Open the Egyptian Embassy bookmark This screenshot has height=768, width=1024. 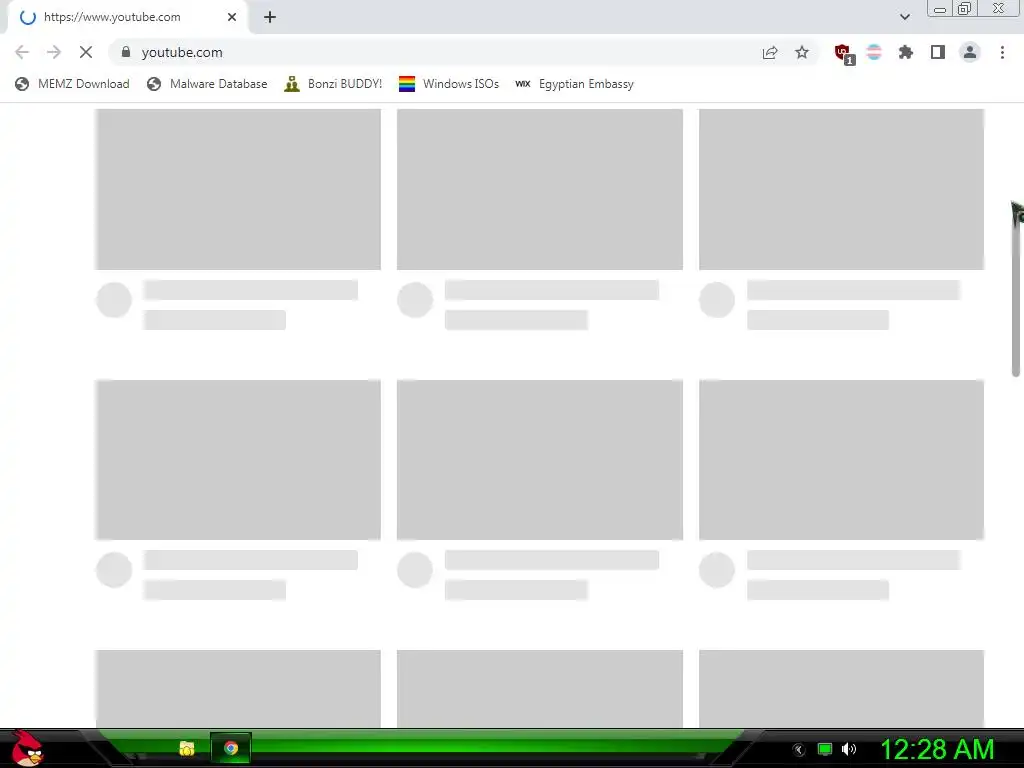575,84
